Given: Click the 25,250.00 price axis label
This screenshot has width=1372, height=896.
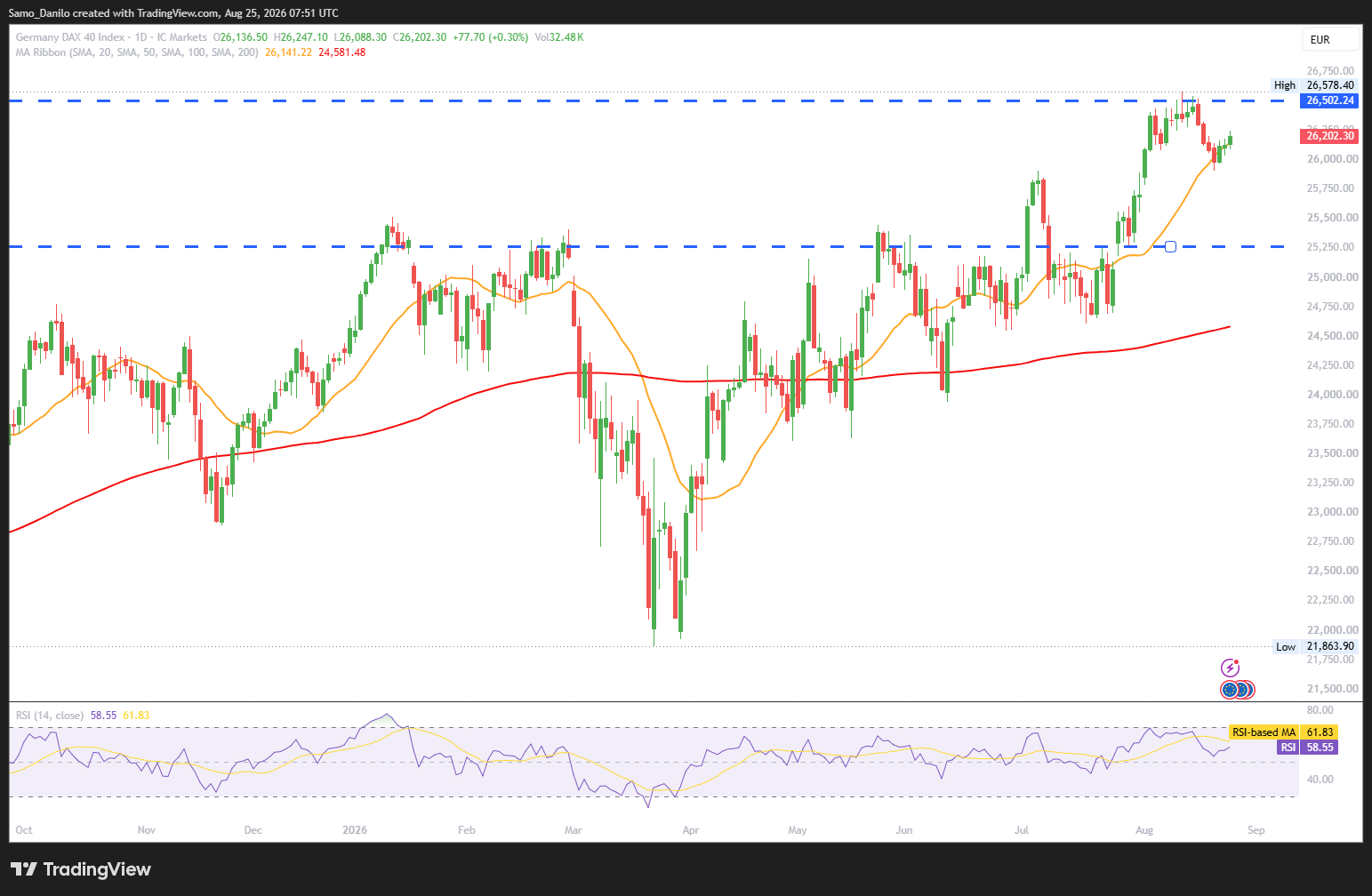Looking at the screenshot, I should [1332, 247].
